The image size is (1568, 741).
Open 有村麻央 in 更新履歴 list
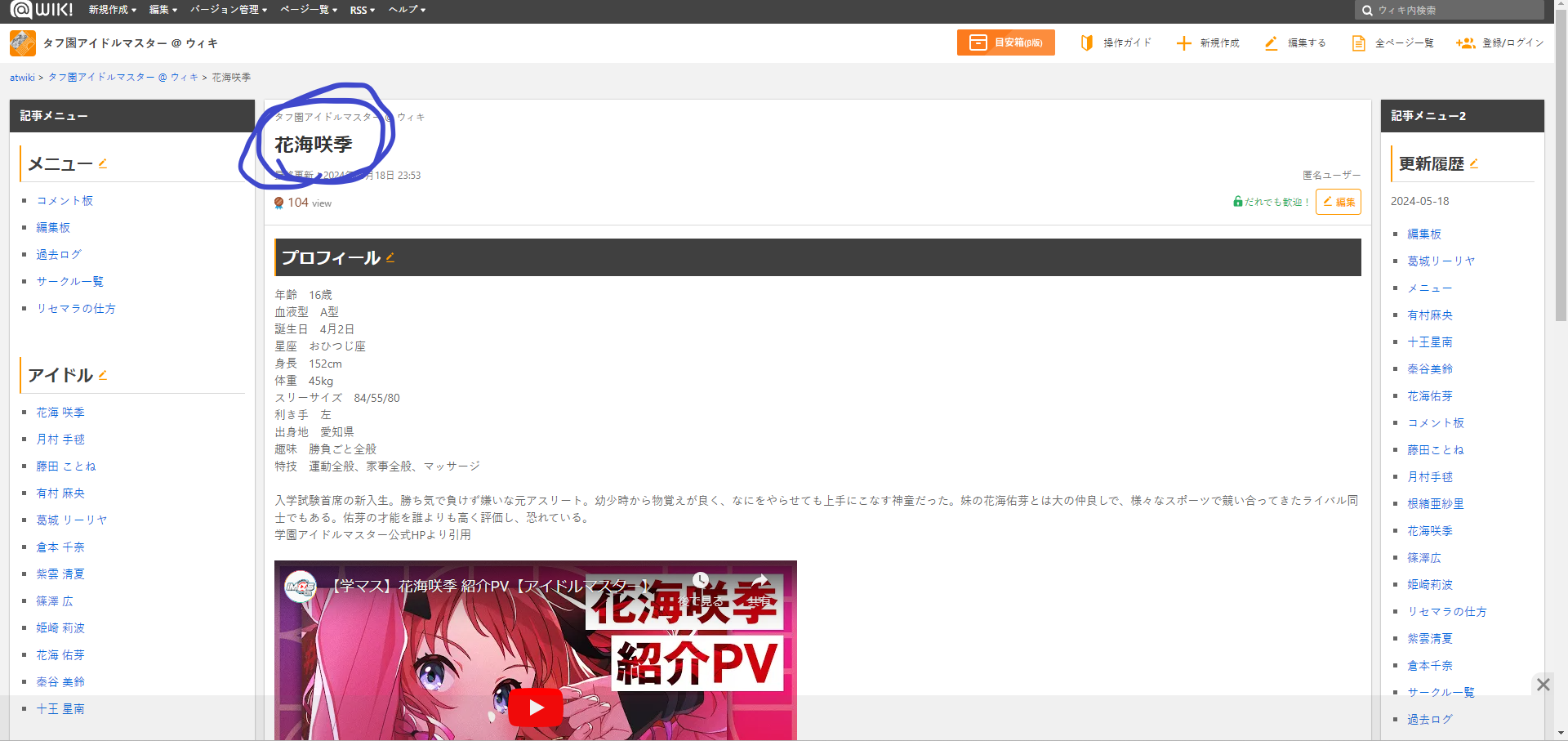pyautogui.click(x=1430, y=315)
